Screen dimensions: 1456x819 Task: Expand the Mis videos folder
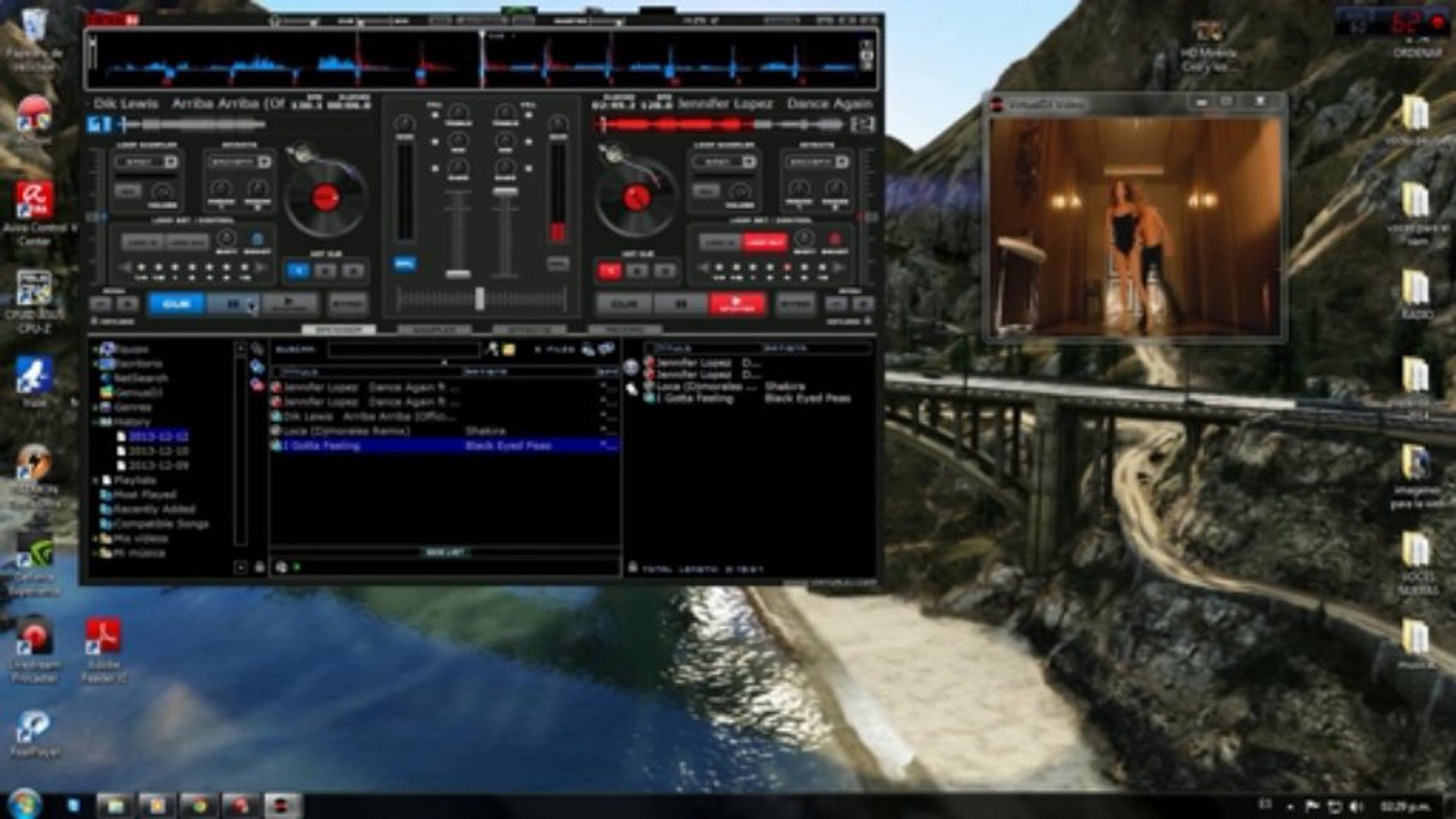(x=96, y=538)
